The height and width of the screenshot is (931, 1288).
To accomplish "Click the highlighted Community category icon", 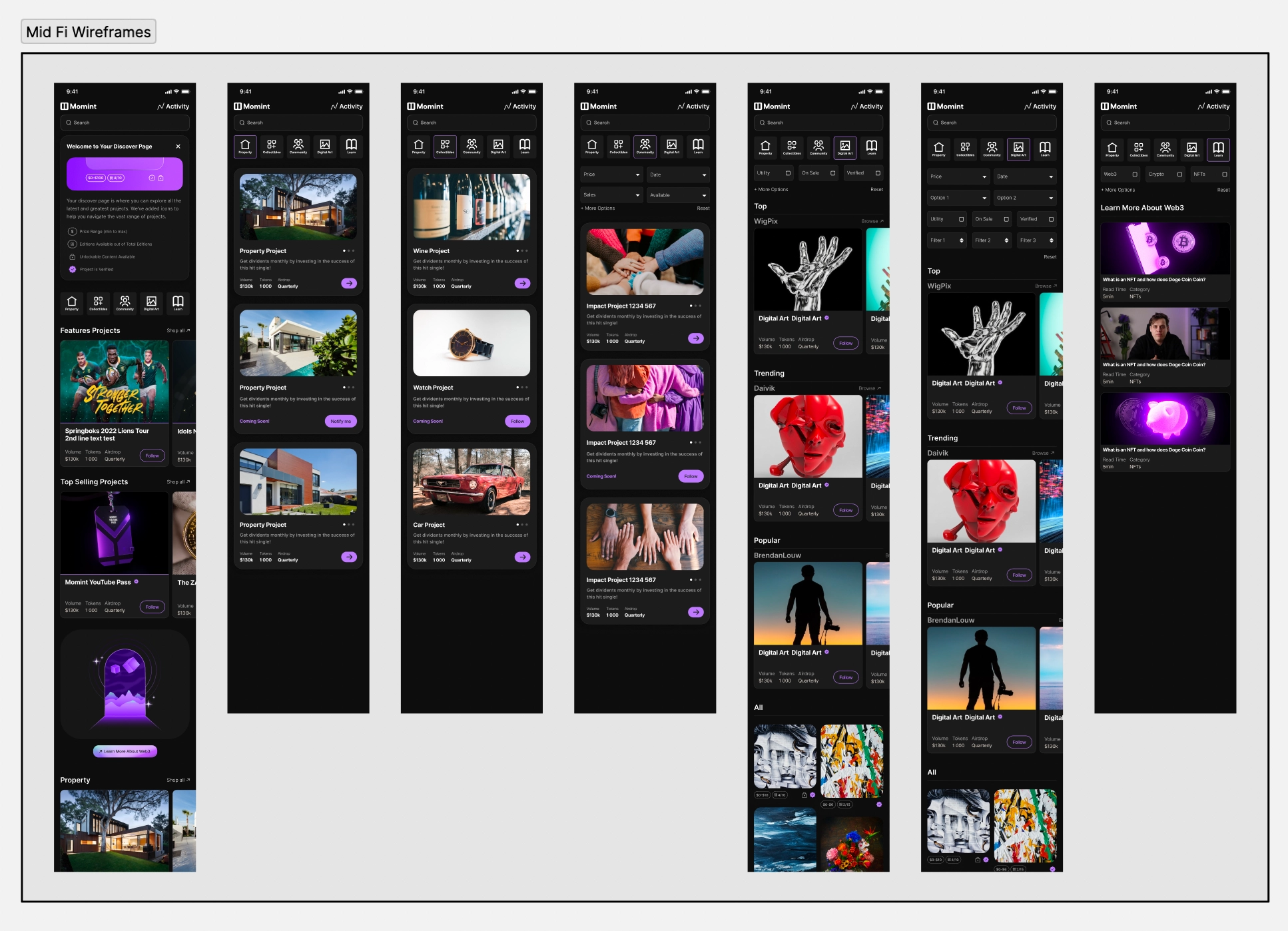I will tap(645, 147).
